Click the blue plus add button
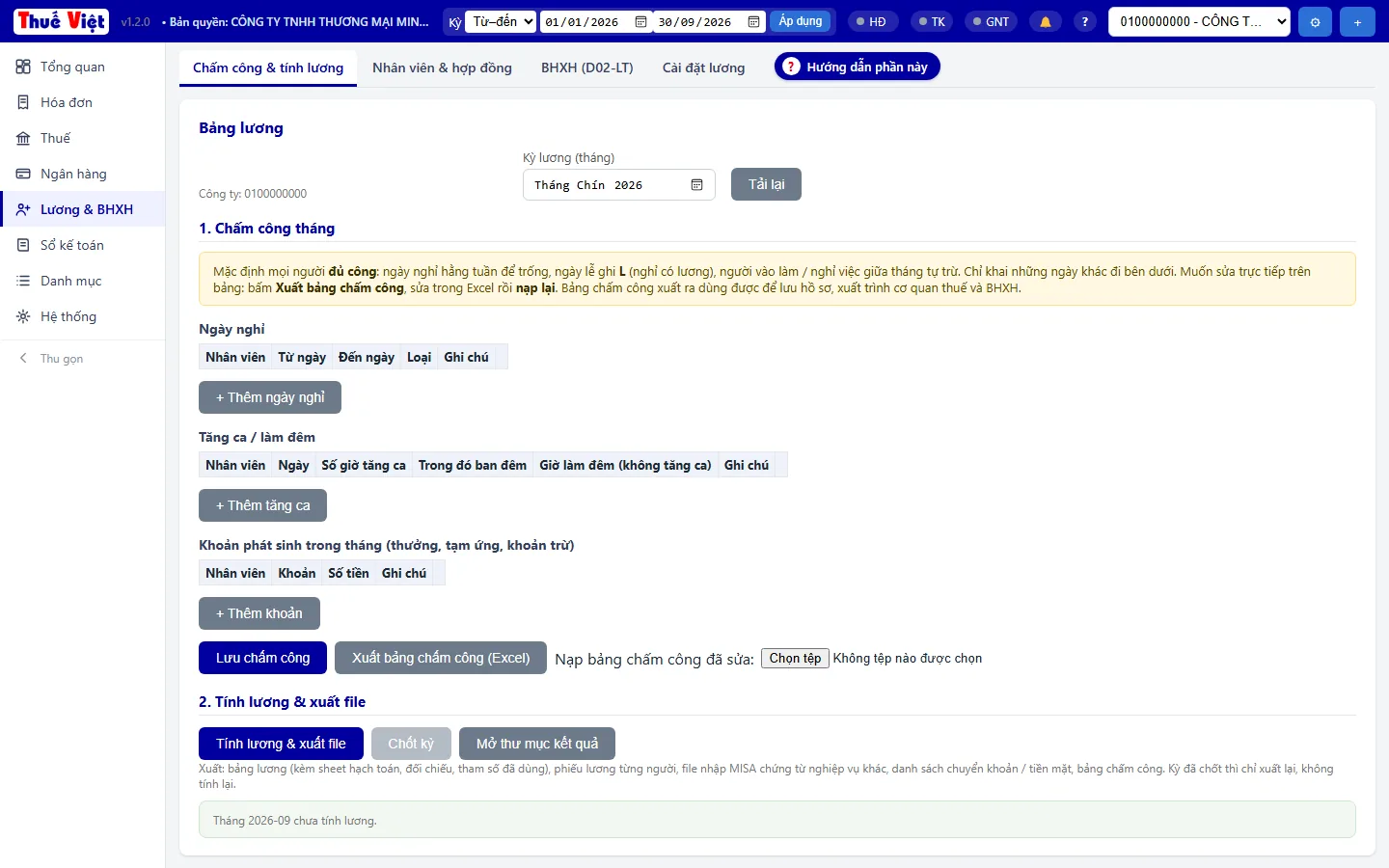The image size is (1389, 868). coord(1357,21)
